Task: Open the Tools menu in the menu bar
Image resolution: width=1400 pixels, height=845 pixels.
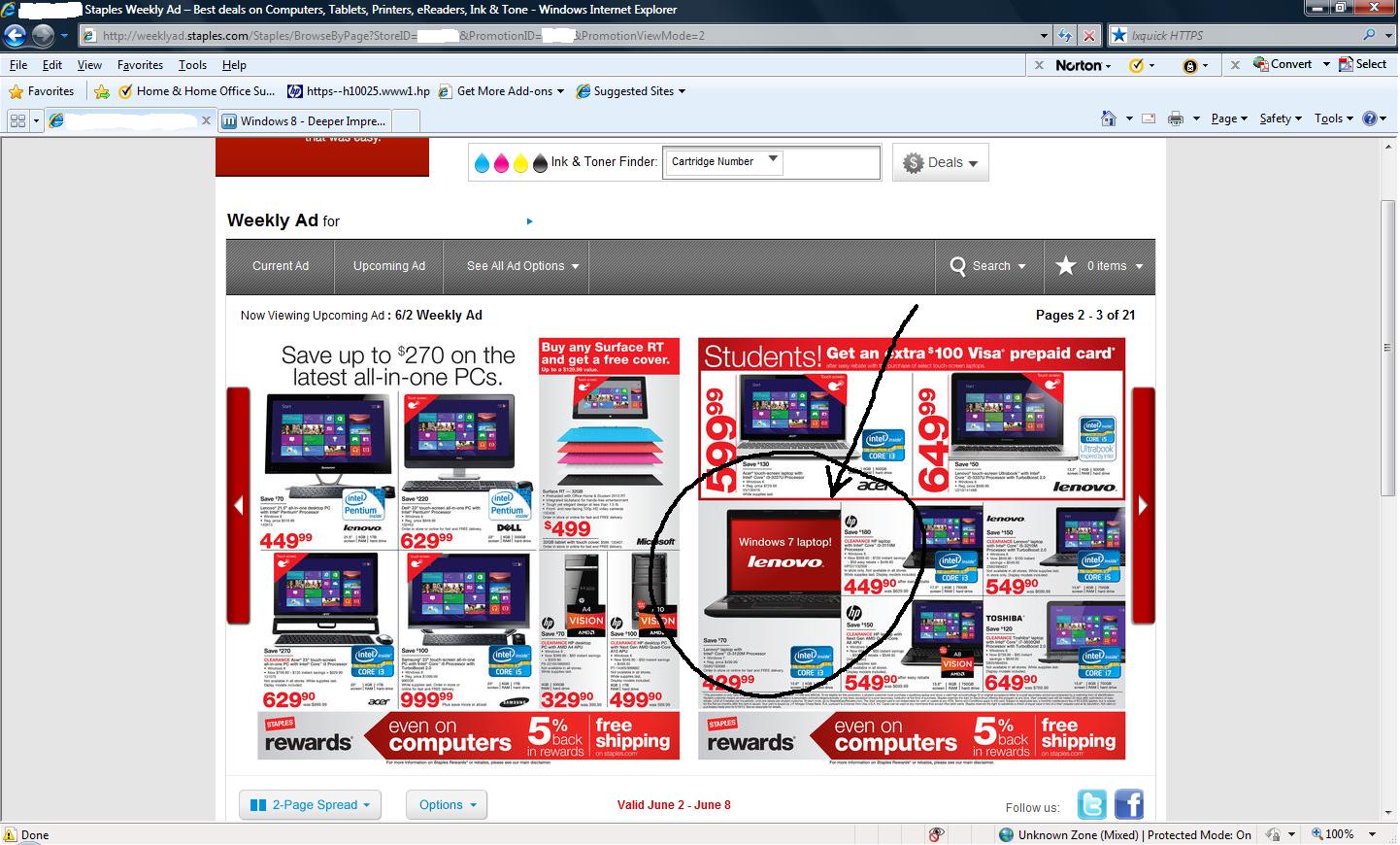Action: click(x=192, y=65)
